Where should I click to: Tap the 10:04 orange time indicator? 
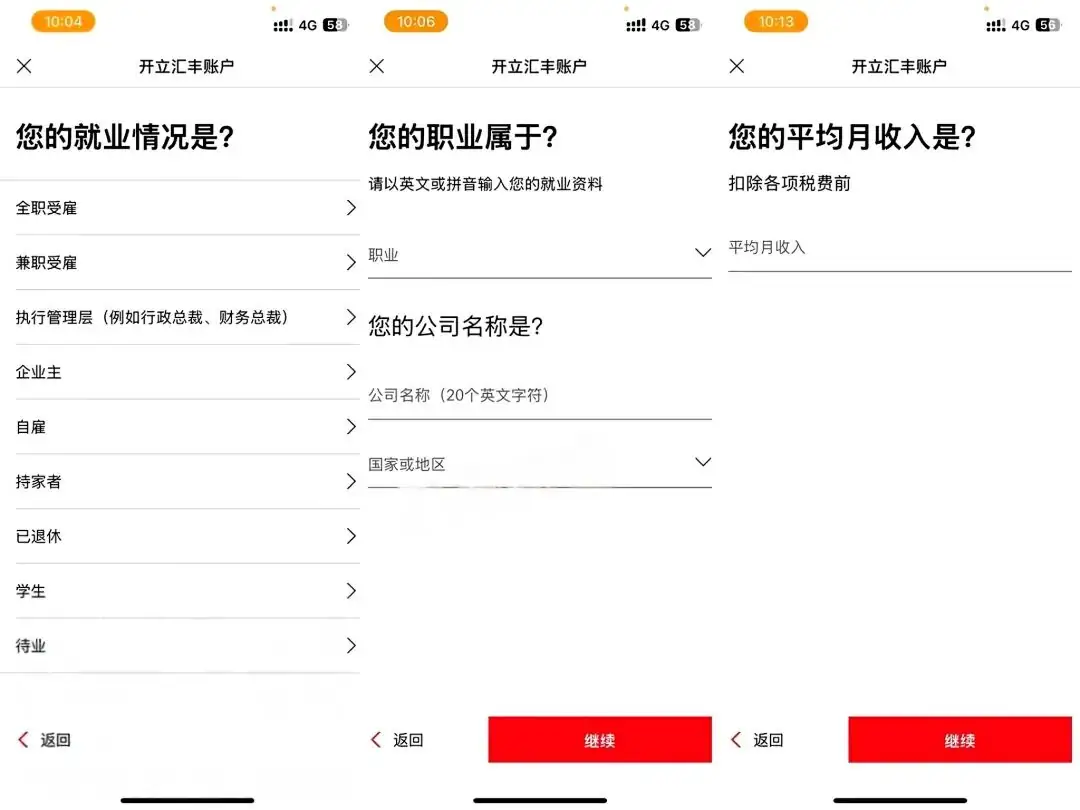tap(63, 21)
